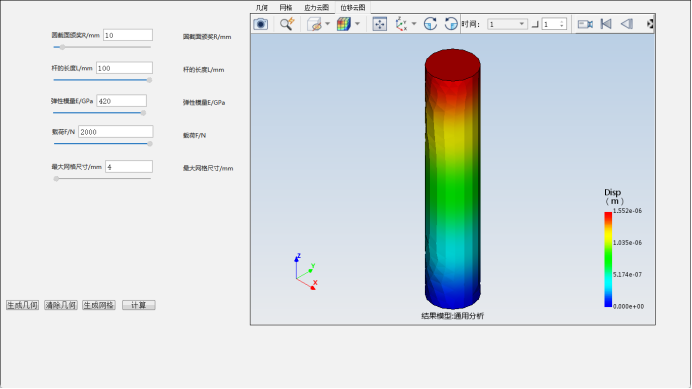Click the 载荷F/N input field

[116, 132]
